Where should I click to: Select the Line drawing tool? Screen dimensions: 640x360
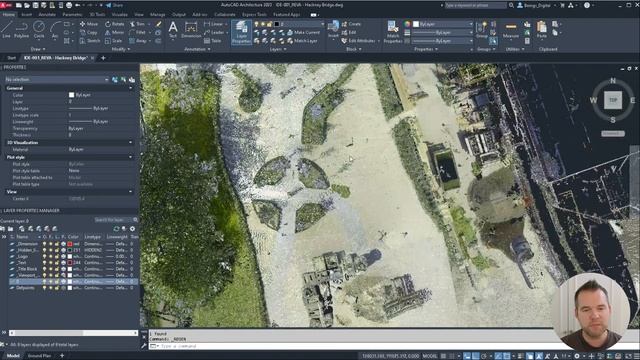tap(6, 30)
